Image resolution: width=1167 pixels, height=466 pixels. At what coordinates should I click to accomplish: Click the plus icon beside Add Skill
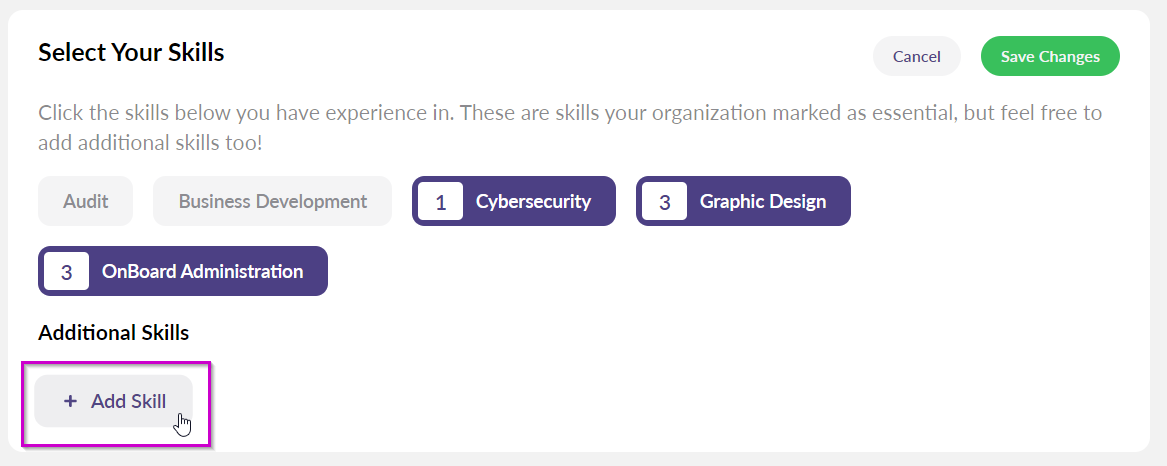point(70,401)
